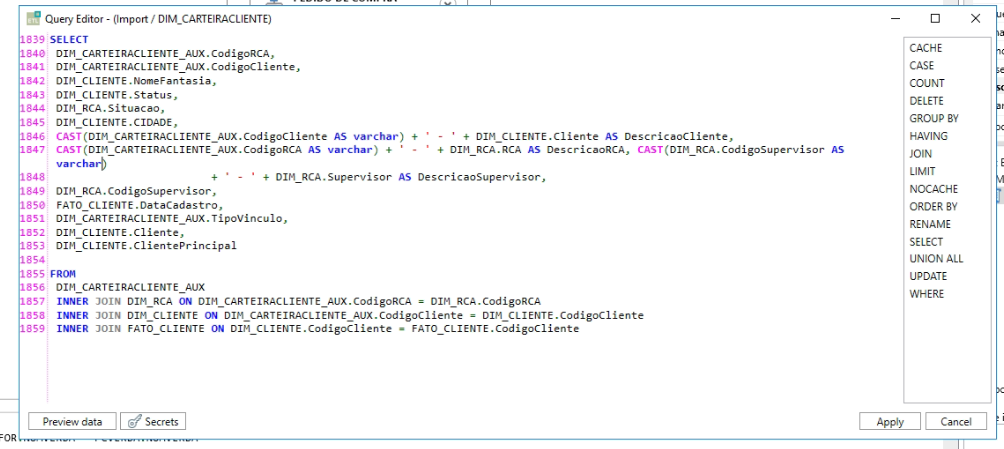Click DescricaoCliente alias on line 1846
The width and height of the screenshot is (1004, 449).
click(678, 136)
